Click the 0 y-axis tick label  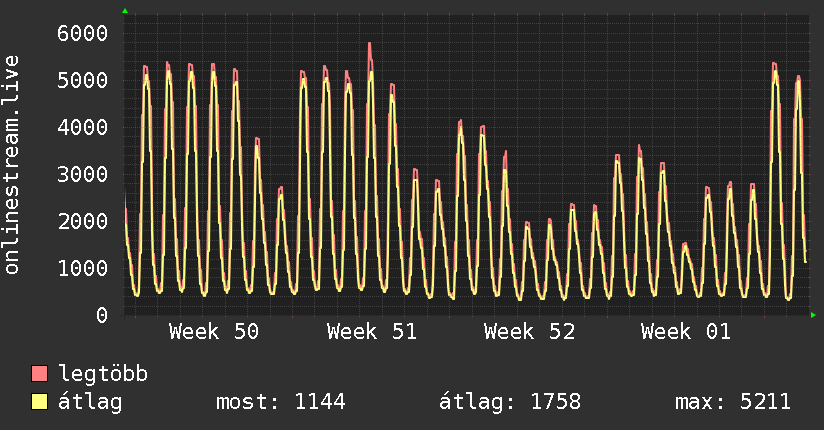[x=101, y=315]
